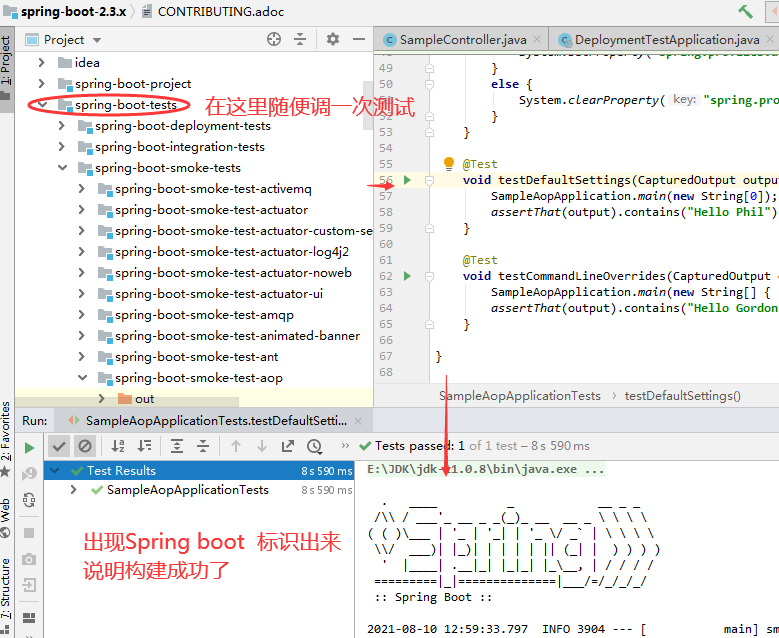This screenshot has height=638, width=779.
Task: Rerun tests with green play button
Action: pos(29,448)
